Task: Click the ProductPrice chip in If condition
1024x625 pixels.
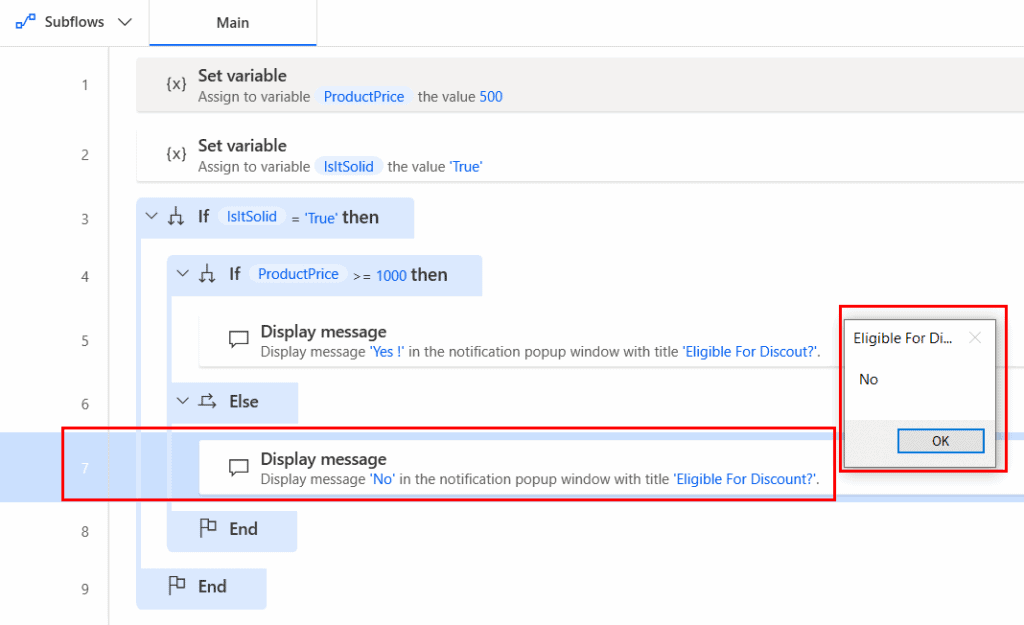Action: [298, 274]
